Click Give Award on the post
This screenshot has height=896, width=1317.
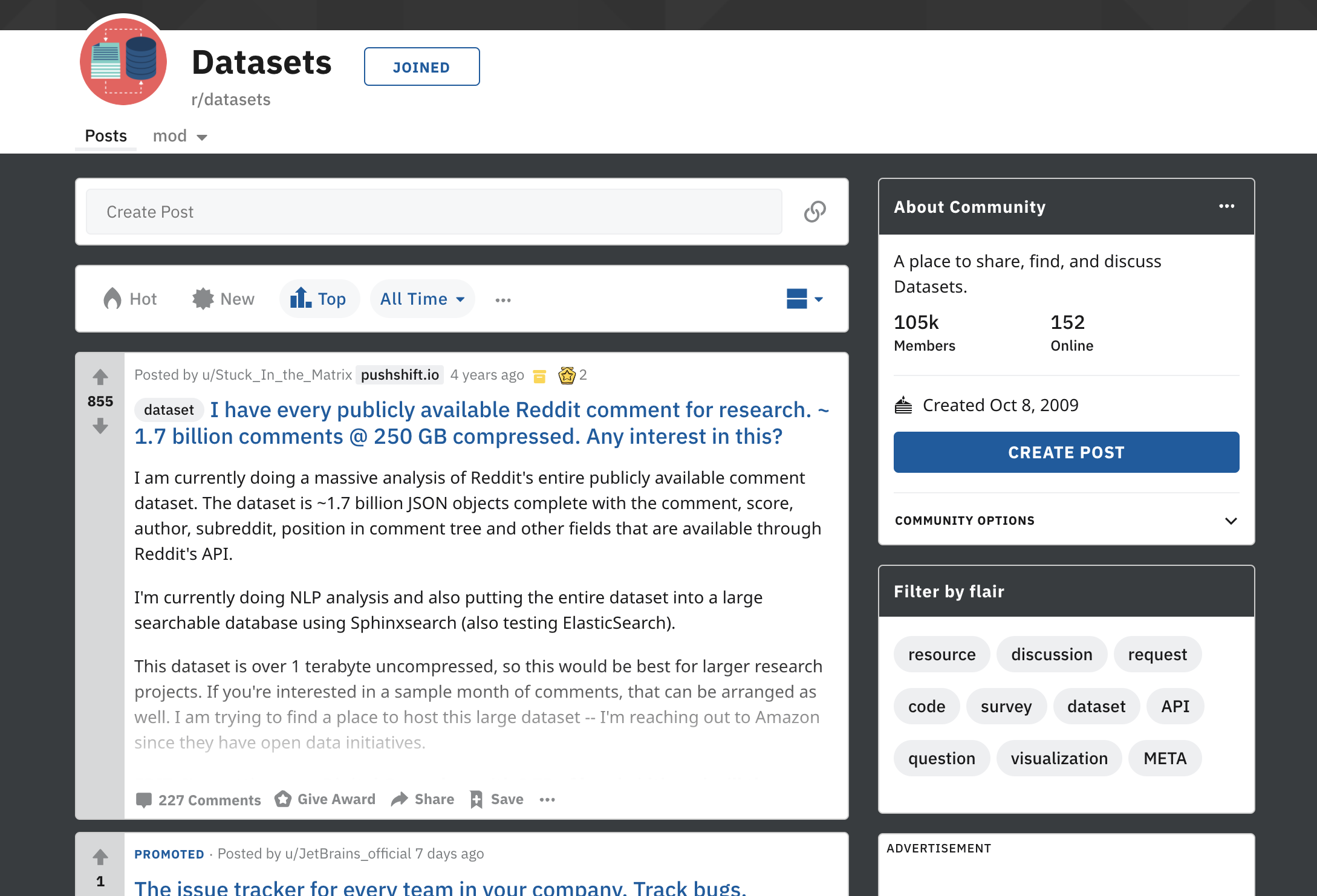pos(325,799)
